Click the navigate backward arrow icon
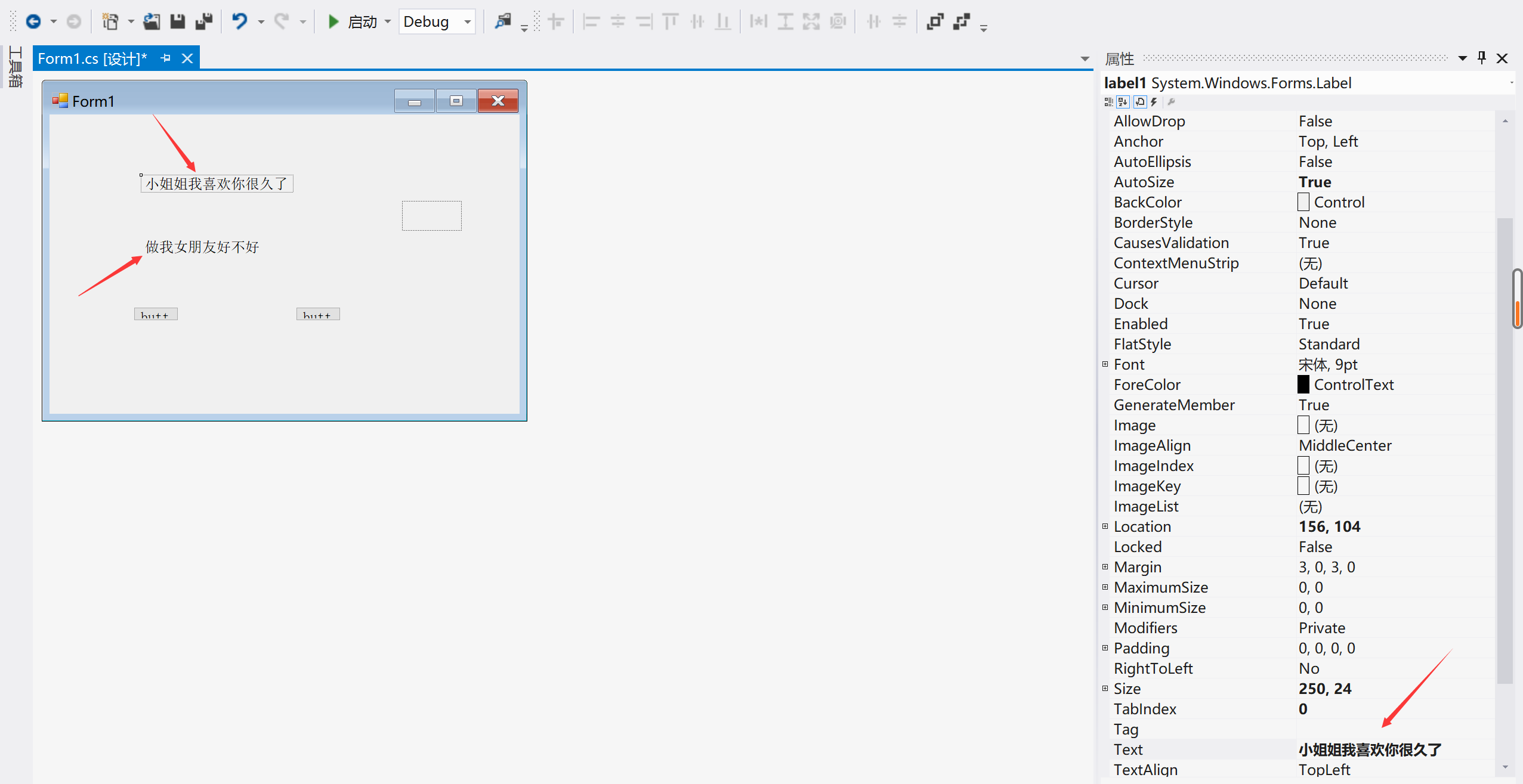Screen dimensions: 1523x784 coord(33,22)
